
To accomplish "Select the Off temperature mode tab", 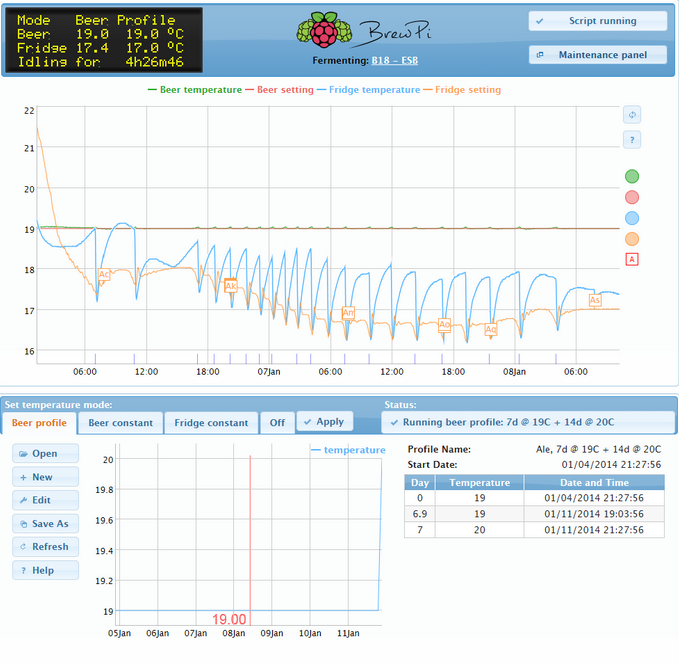I will pos(277,423).
